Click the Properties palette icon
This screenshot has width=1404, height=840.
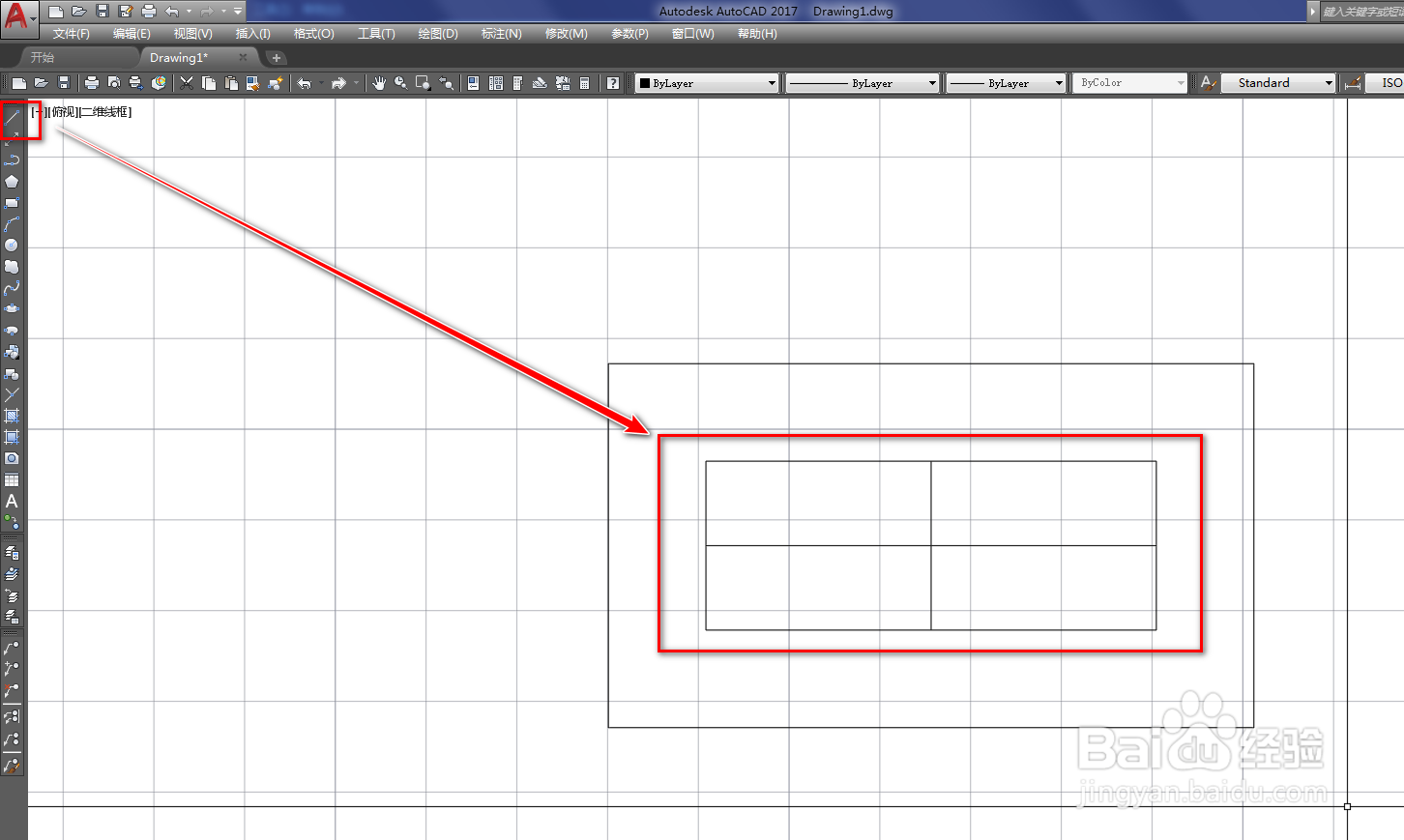473,83
